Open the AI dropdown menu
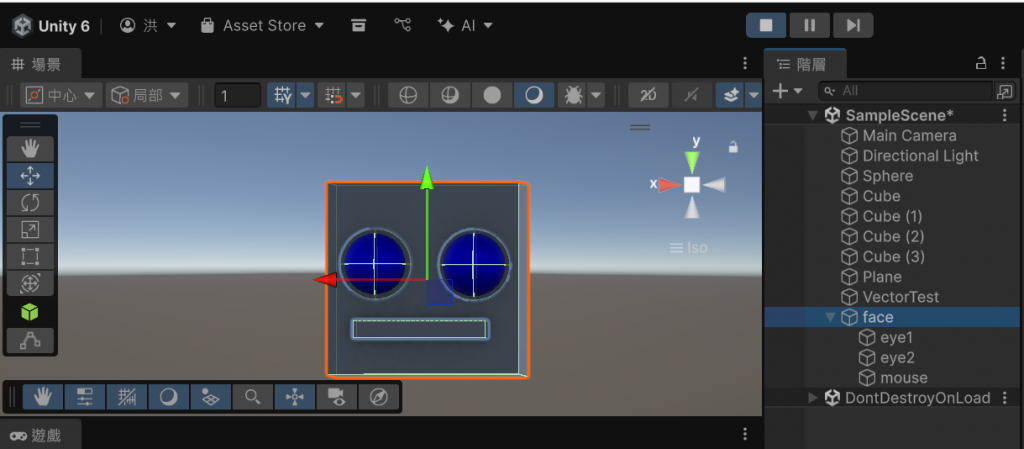This screenshot has width=1024, height=449. [x=465, y=25]
